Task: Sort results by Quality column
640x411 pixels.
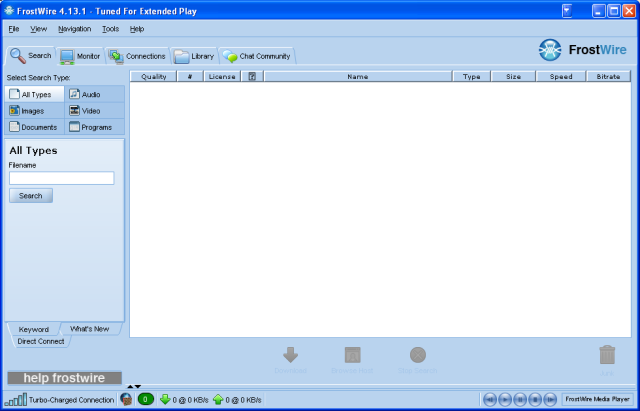Action: (x=153, y=76)
